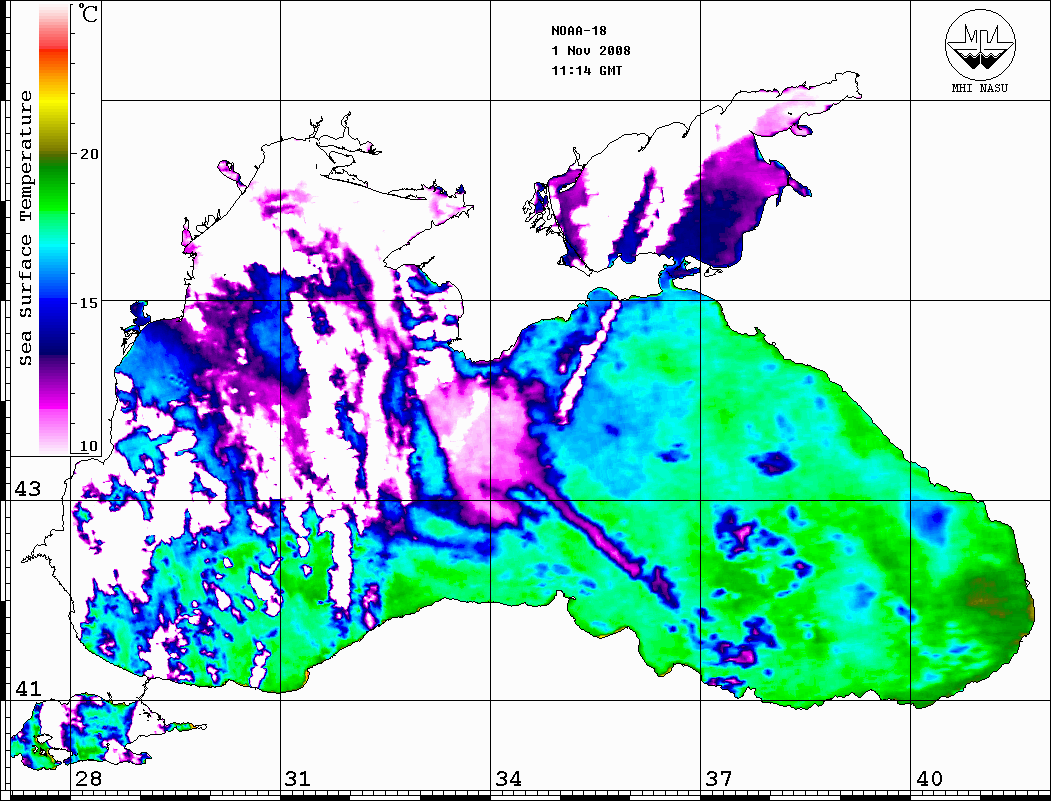This screenshot has width=1051, height=801.
Task: Click the longitude label 37
Action: tap(719, 779)
